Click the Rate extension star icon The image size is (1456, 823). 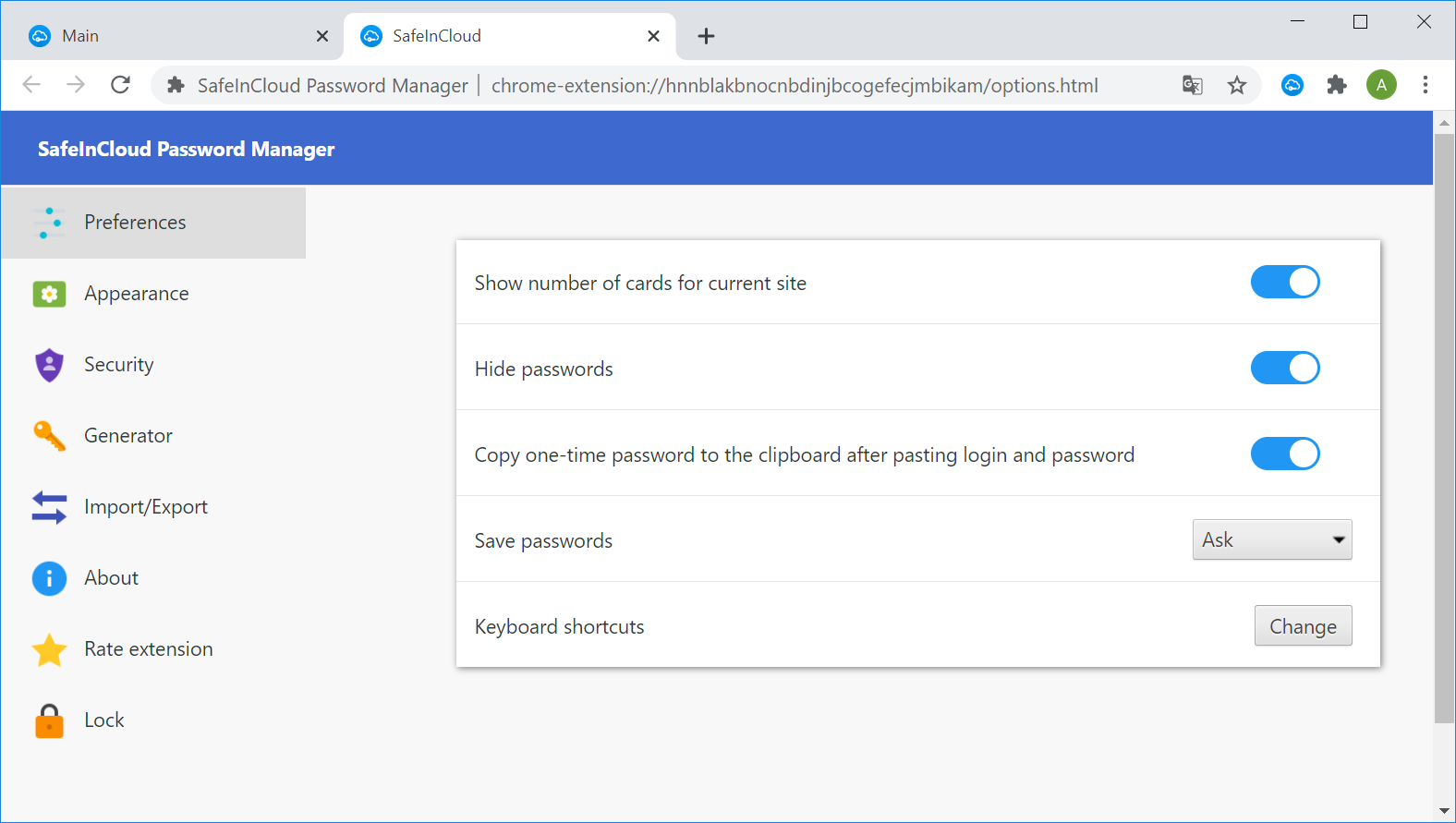pyautogui.click(x=49, y=649)
